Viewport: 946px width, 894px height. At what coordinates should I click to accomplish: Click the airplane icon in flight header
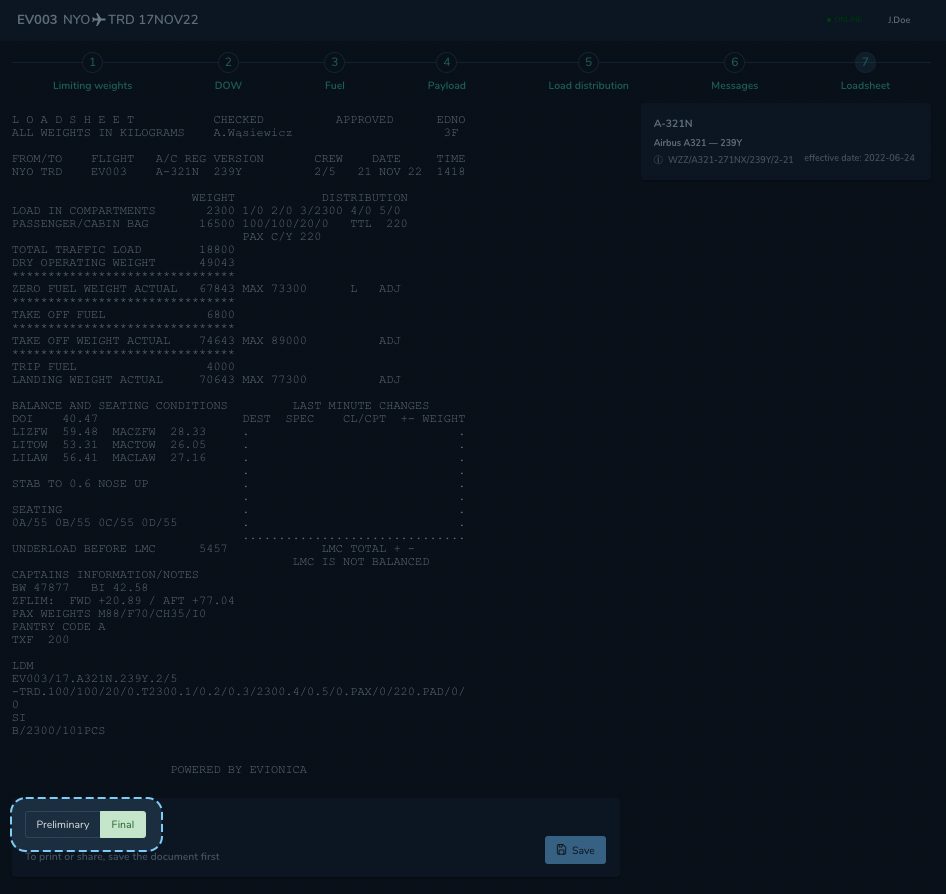click(x=99, y=20)
